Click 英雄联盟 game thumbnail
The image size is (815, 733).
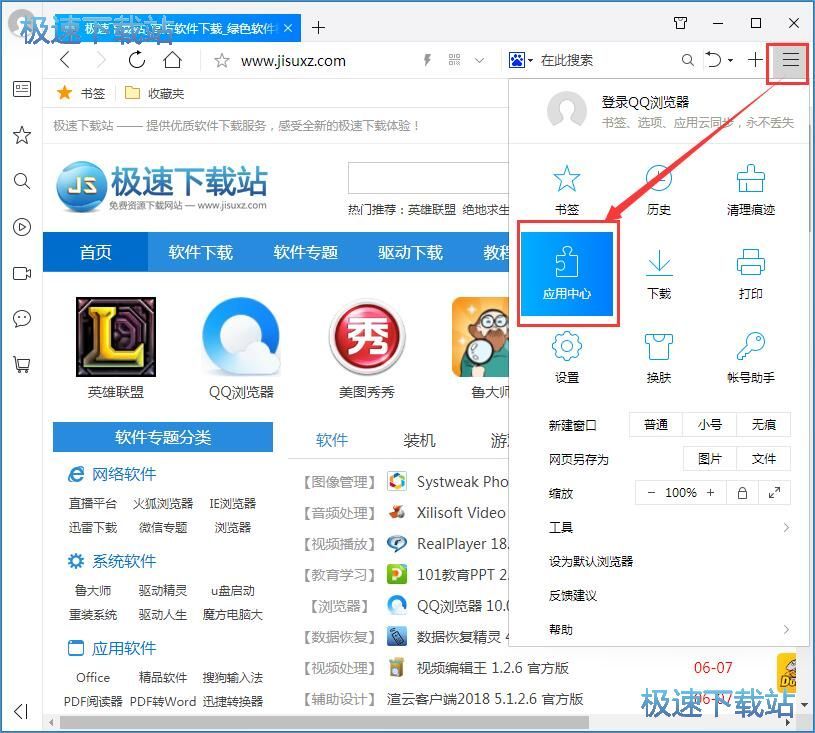116,337
